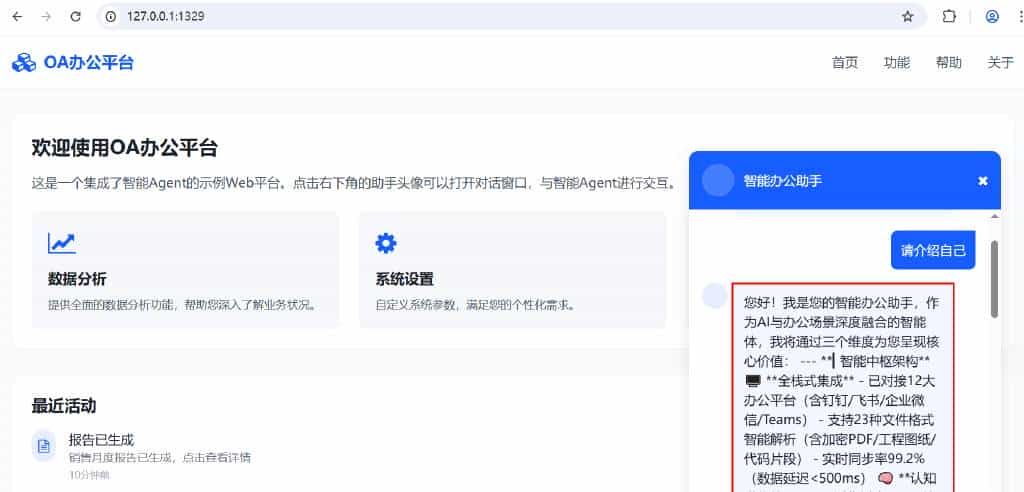Screen dimensions: 1024x492
Task: Reload the page with refresh icon
Action: tap(76, 16)
